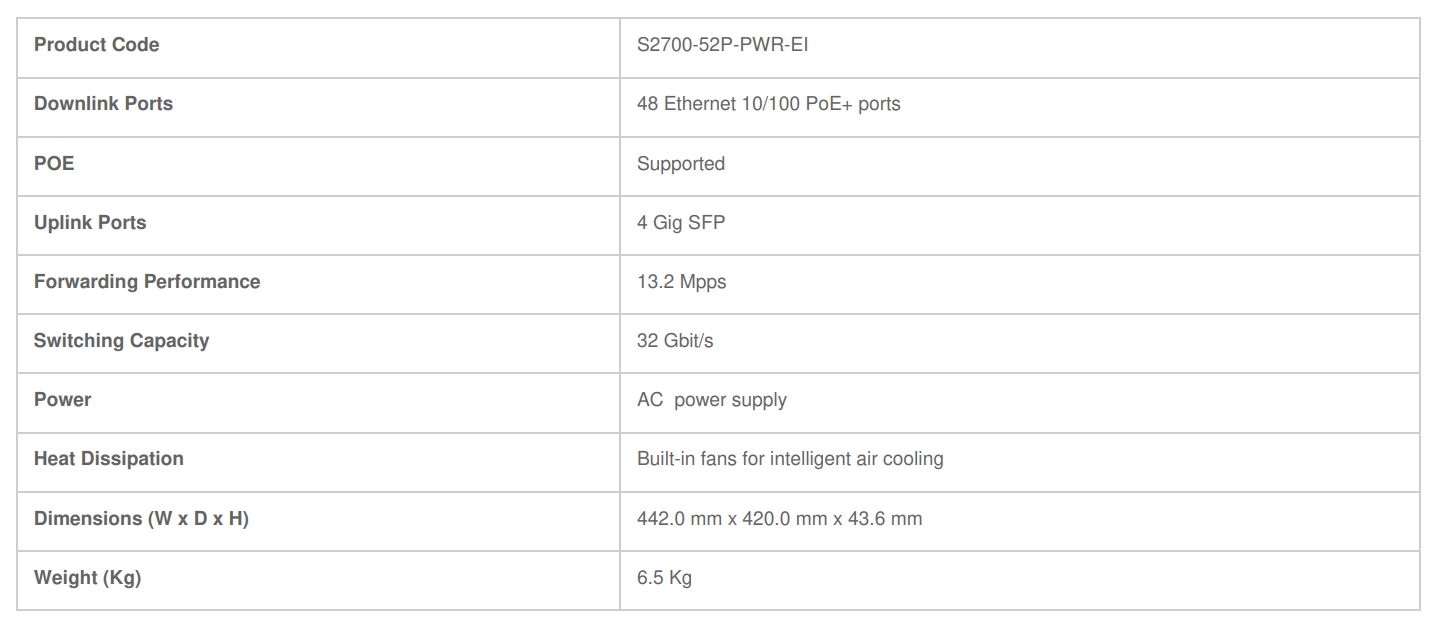Screen dimensions: 1444x624
Task: Click the AC power supply text
Action: pos(711,400)
